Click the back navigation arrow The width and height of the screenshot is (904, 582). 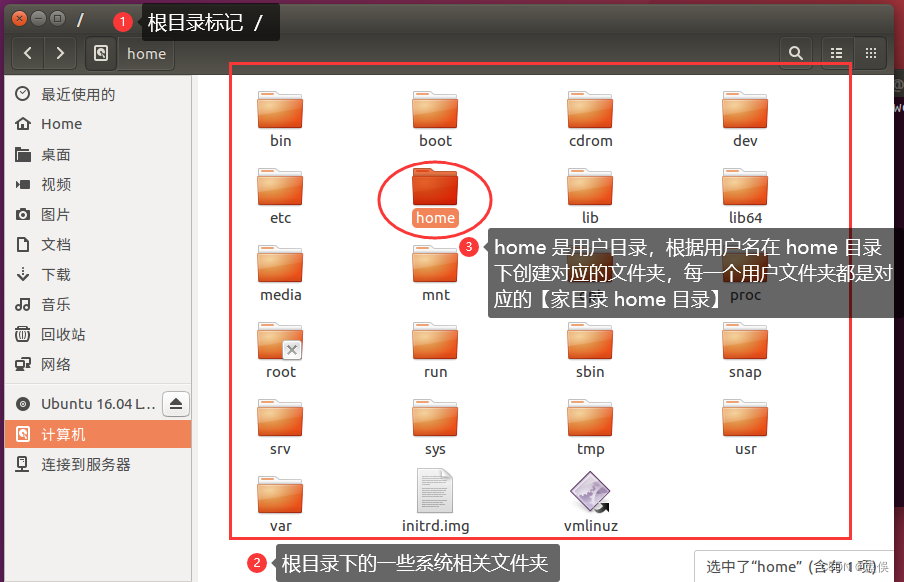[x=27, y=53]
